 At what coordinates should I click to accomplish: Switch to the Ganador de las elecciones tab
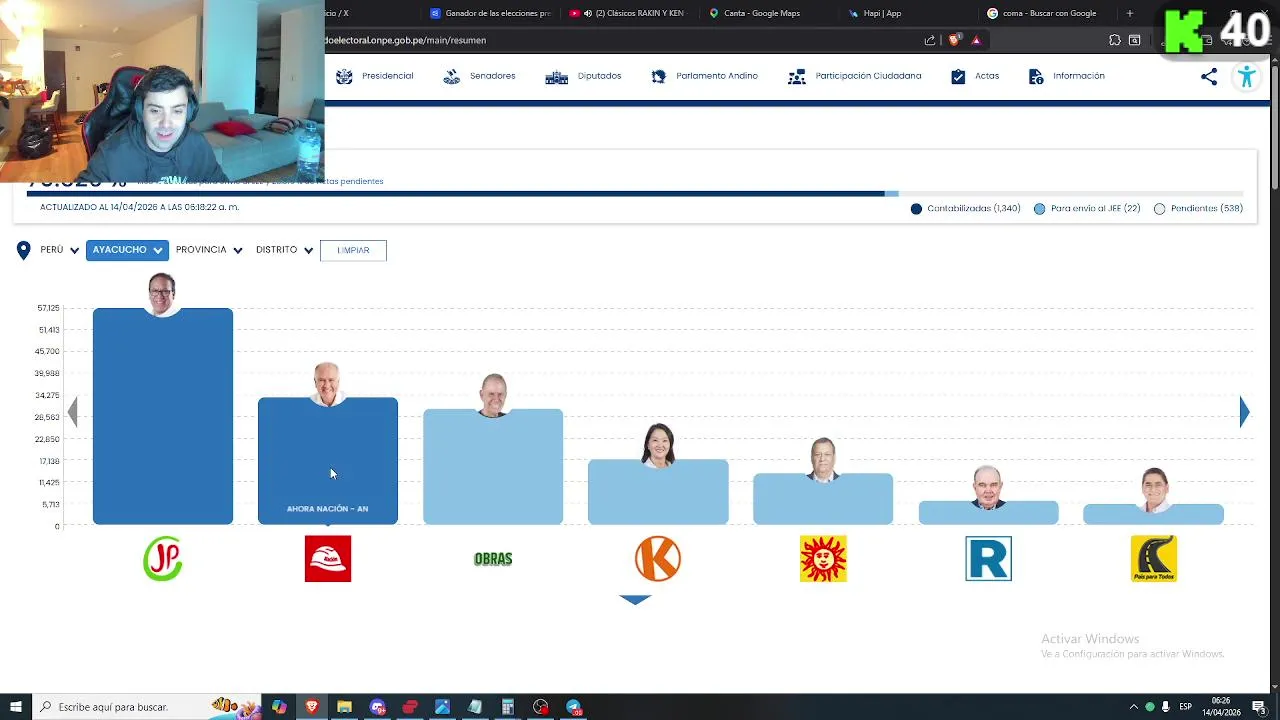click(x=490, y=13)
